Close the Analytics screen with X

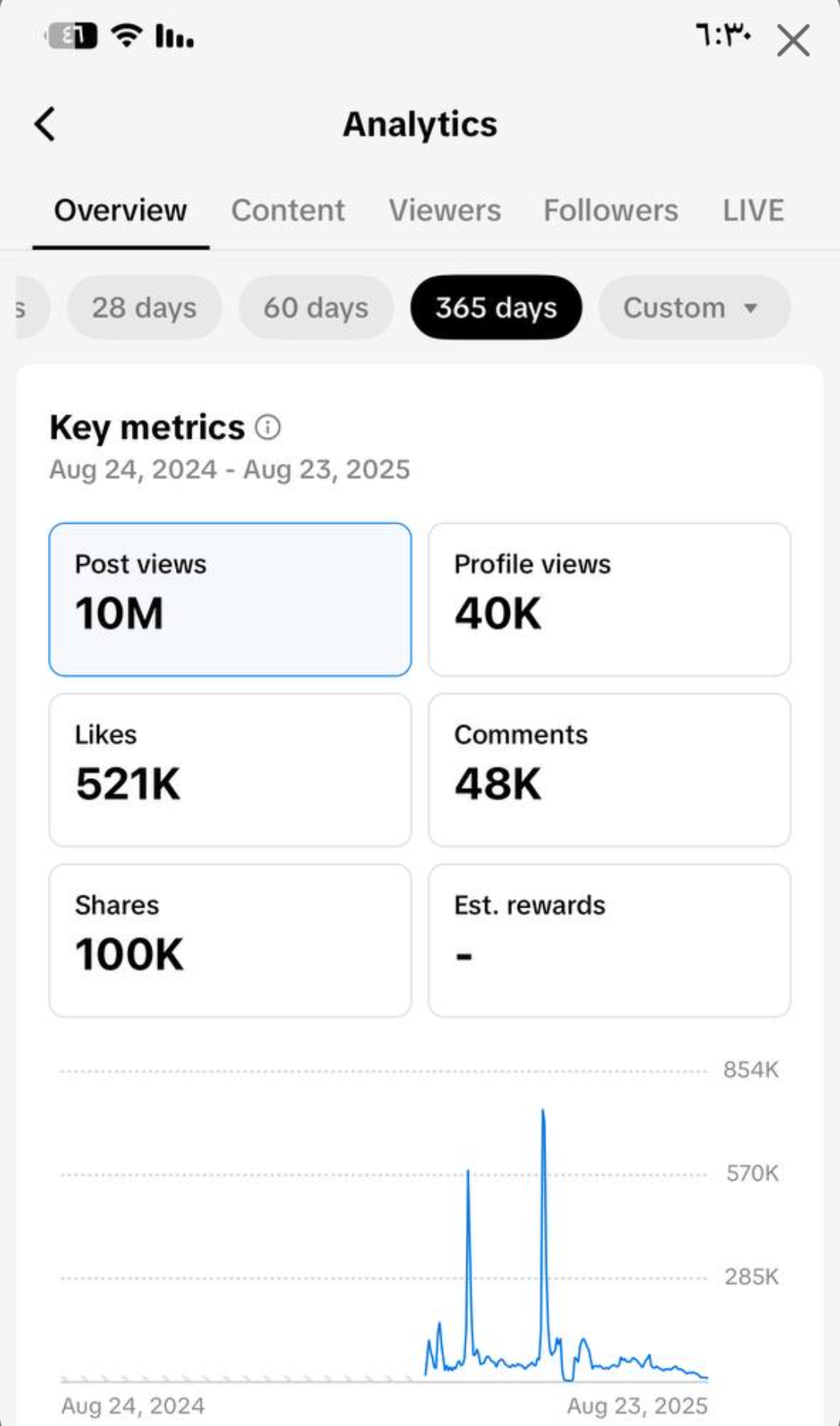[793, 40]
